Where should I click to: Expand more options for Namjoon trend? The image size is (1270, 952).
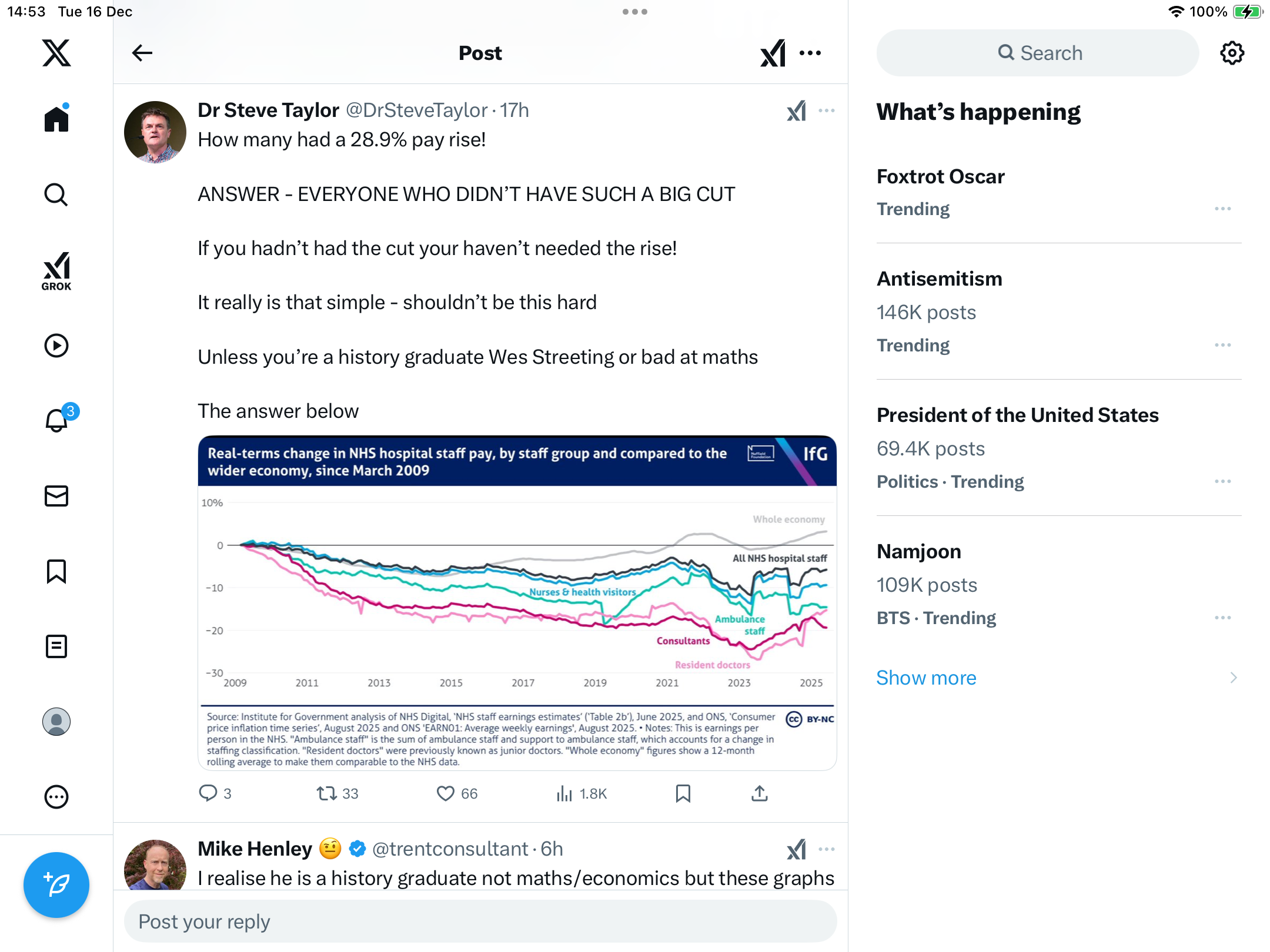pos(1222,618)
